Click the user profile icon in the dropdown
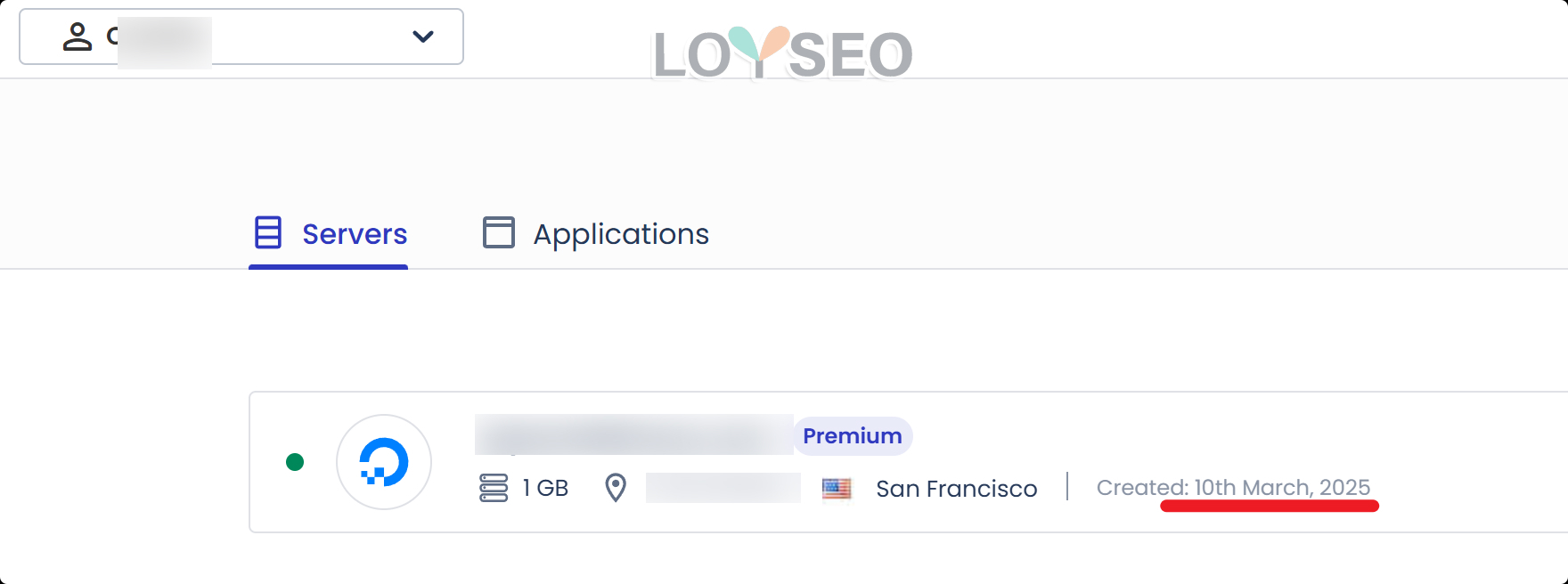The width and height of the screenshot is (1568, 584). pos(78,36)
